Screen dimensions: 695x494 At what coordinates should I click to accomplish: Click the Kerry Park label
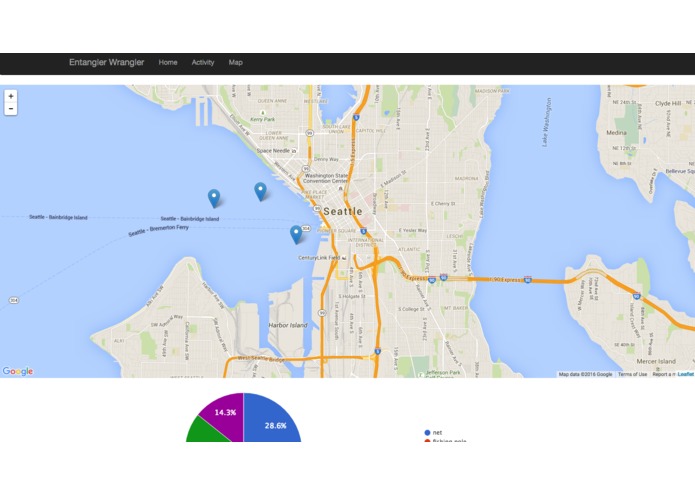coord(262,119)
